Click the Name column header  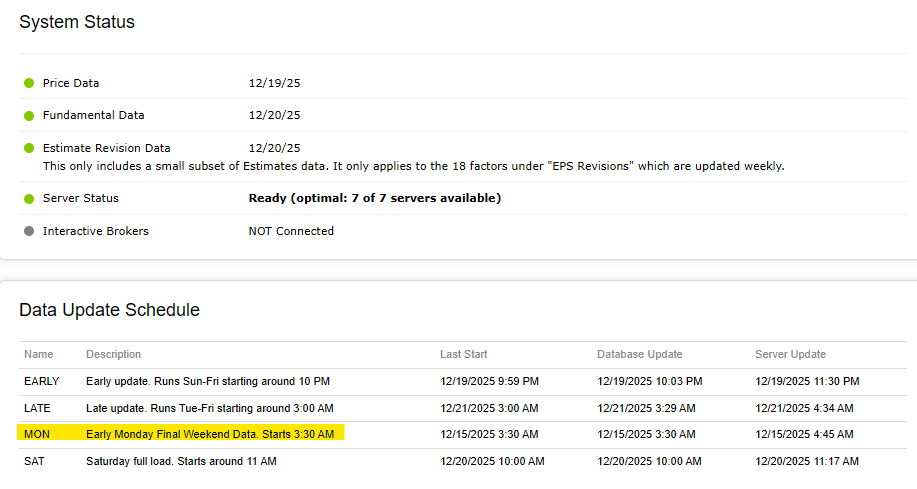(39, 354)
